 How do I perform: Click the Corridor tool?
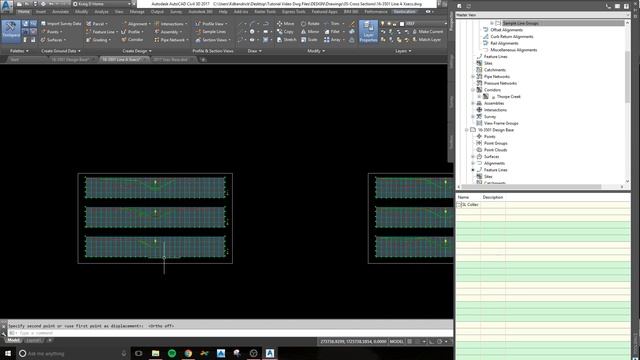pos(132,40)
